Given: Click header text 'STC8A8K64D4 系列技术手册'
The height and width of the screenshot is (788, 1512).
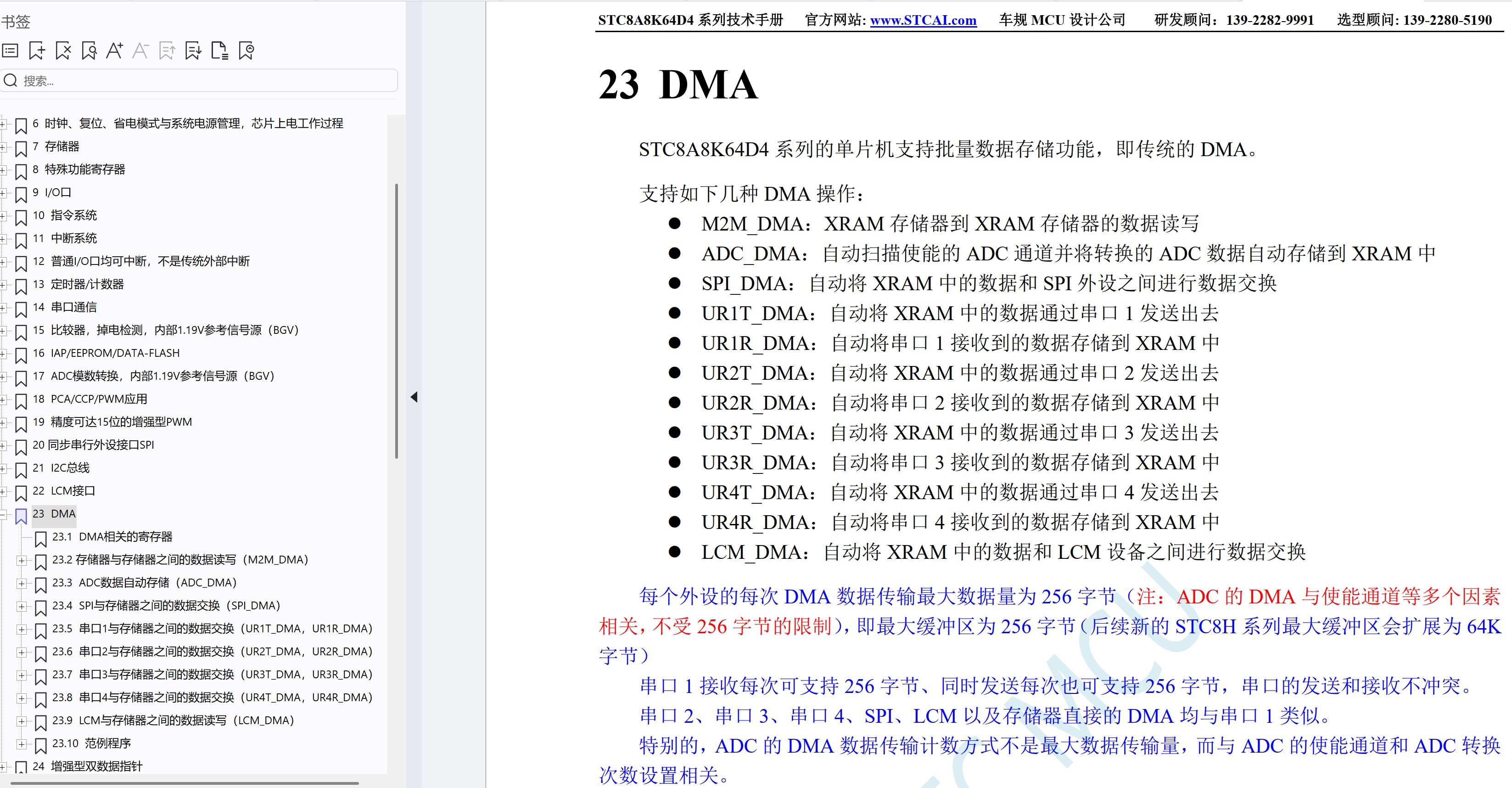Looking at the screenshot, I should 690,20.
